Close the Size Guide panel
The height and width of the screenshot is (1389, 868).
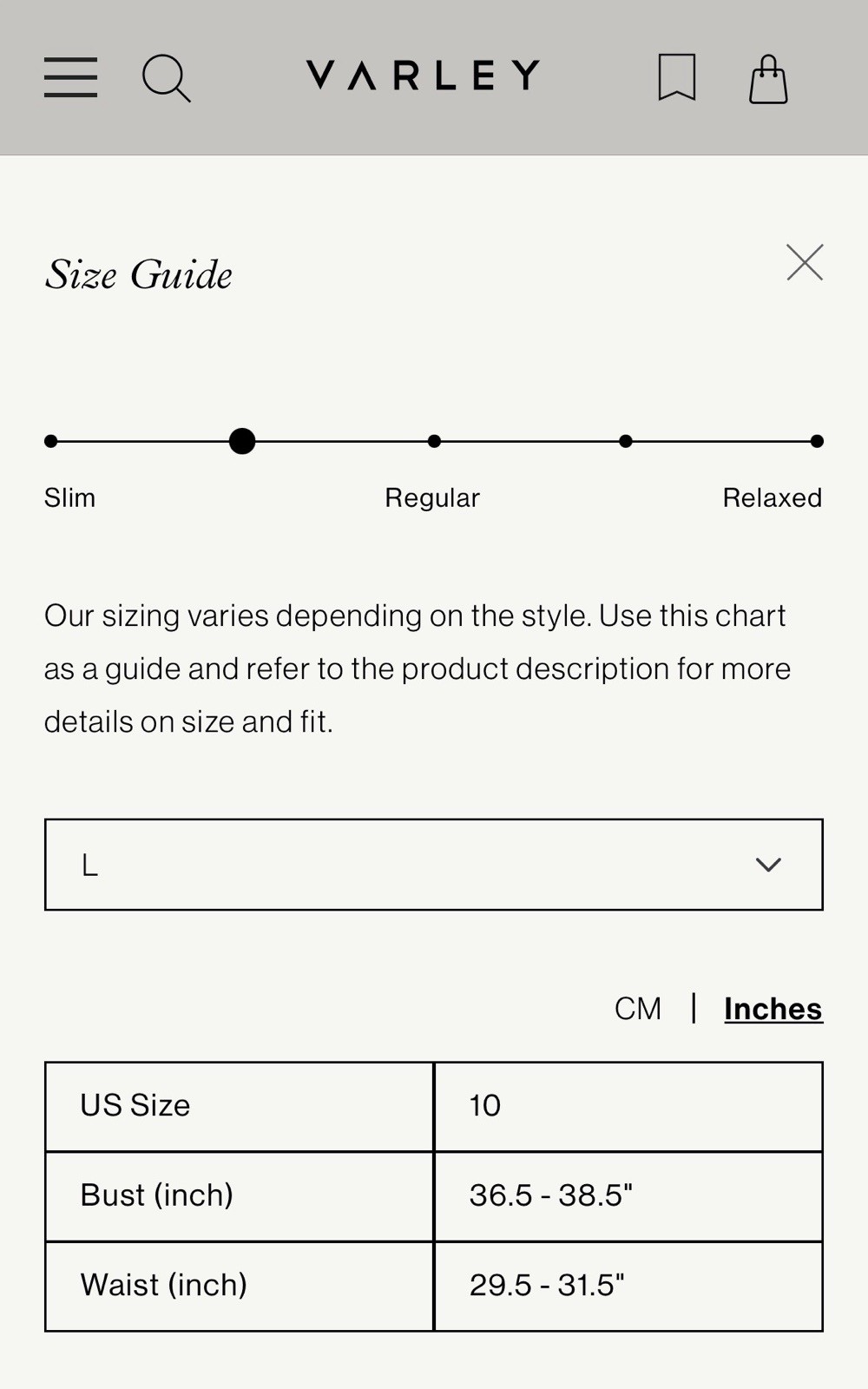805,262
